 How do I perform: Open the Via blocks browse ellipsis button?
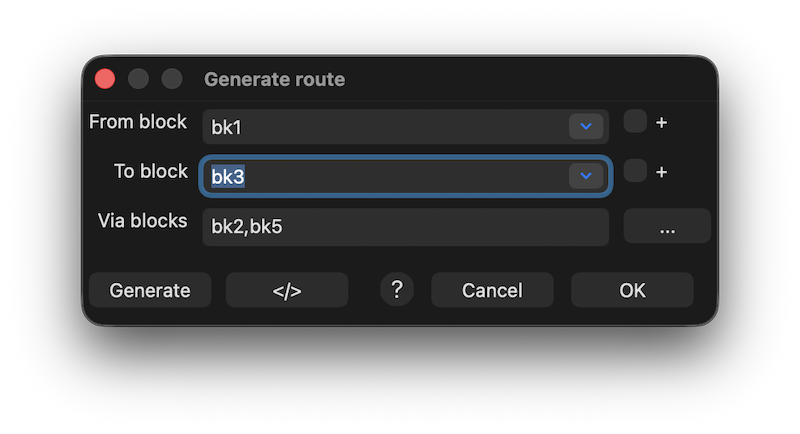667,227
